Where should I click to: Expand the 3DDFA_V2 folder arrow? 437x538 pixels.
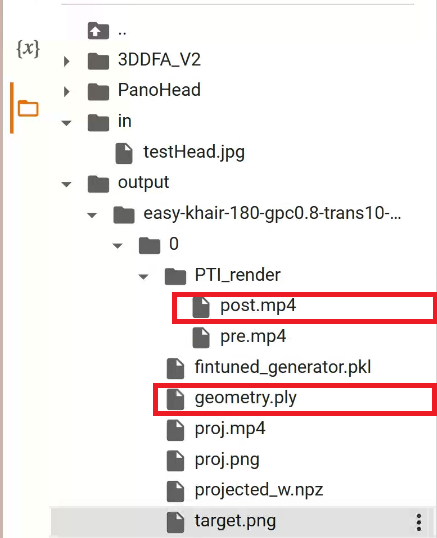[67, 61]
